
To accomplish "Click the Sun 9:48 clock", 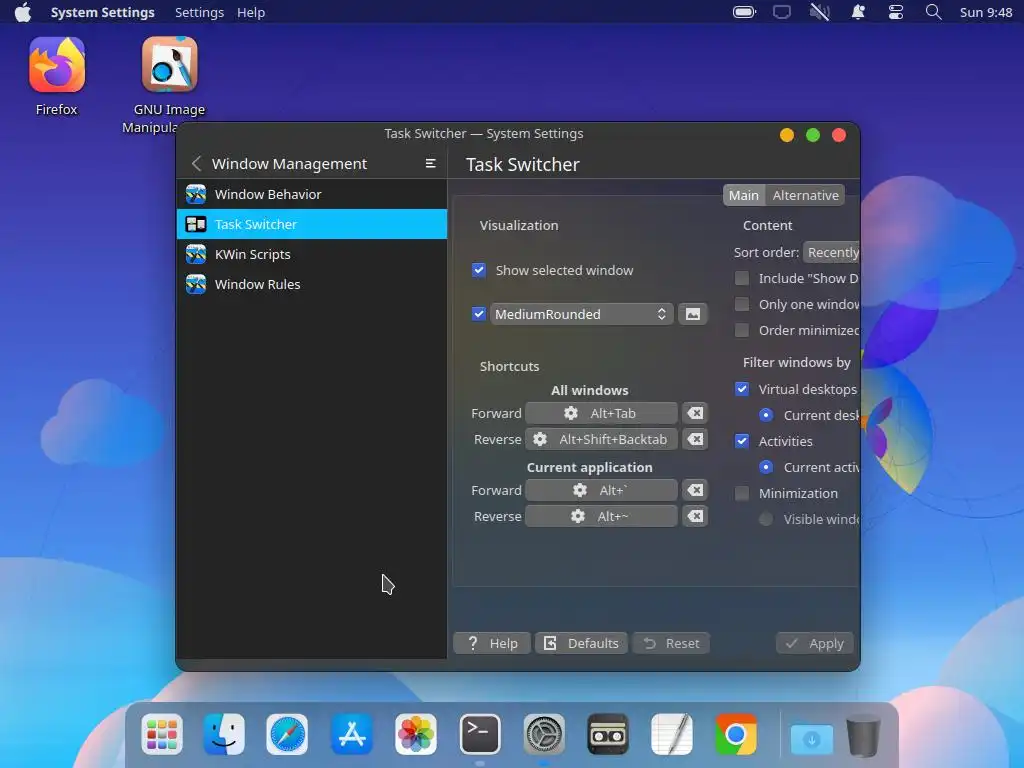I will pos(985,12).
